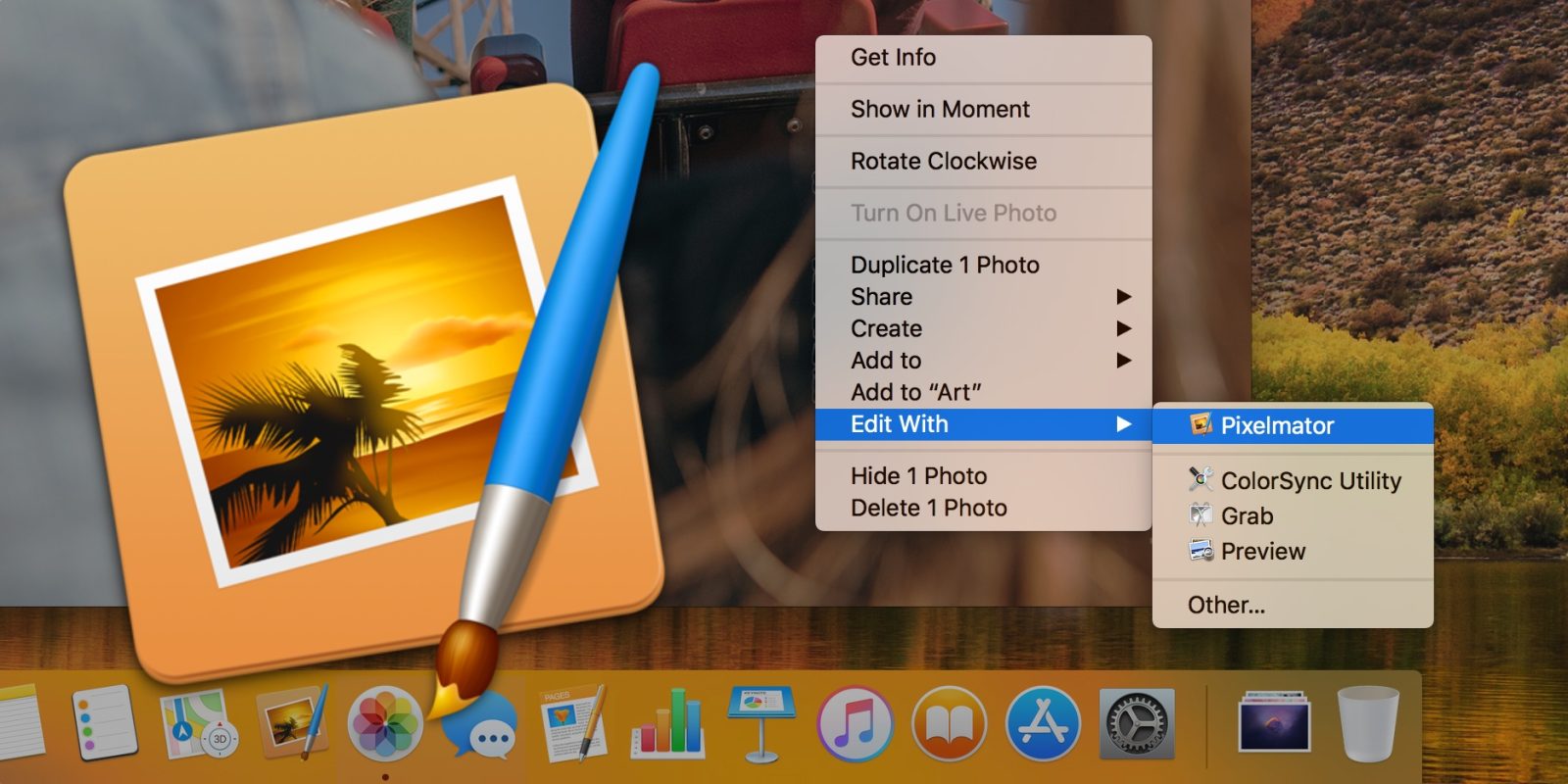Launch the App Store from the Dock
Viewport: 1568px width, 784px height.
point(1044,724)
